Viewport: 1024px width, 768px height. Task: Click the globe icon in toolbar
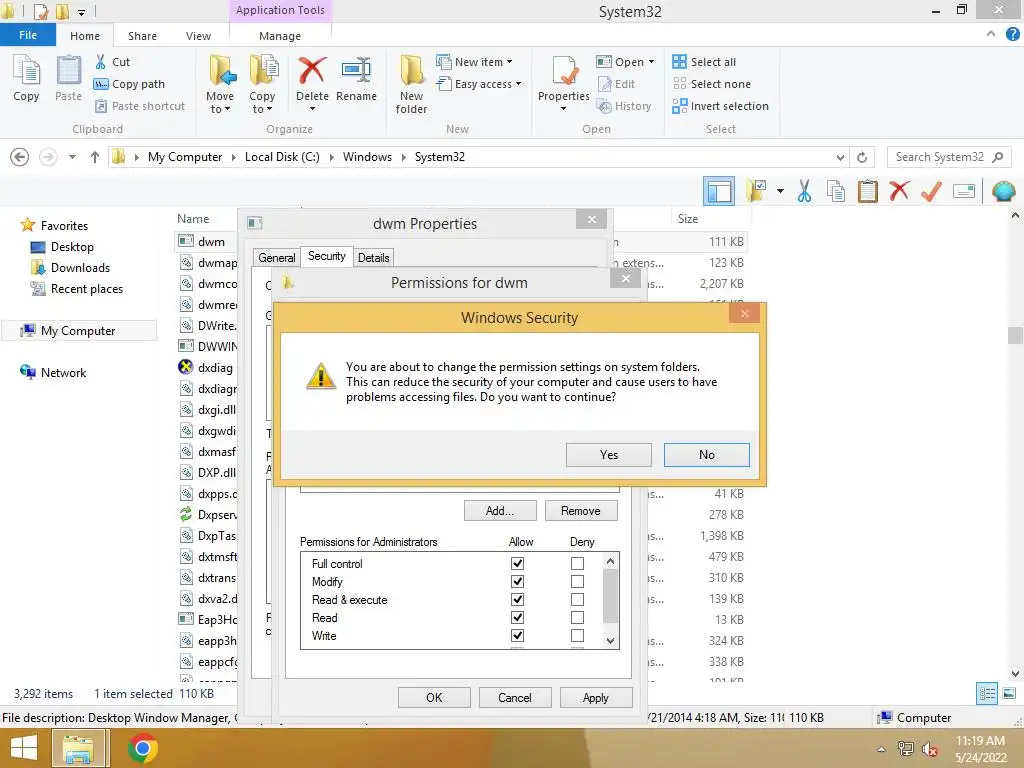(1004, 191)
